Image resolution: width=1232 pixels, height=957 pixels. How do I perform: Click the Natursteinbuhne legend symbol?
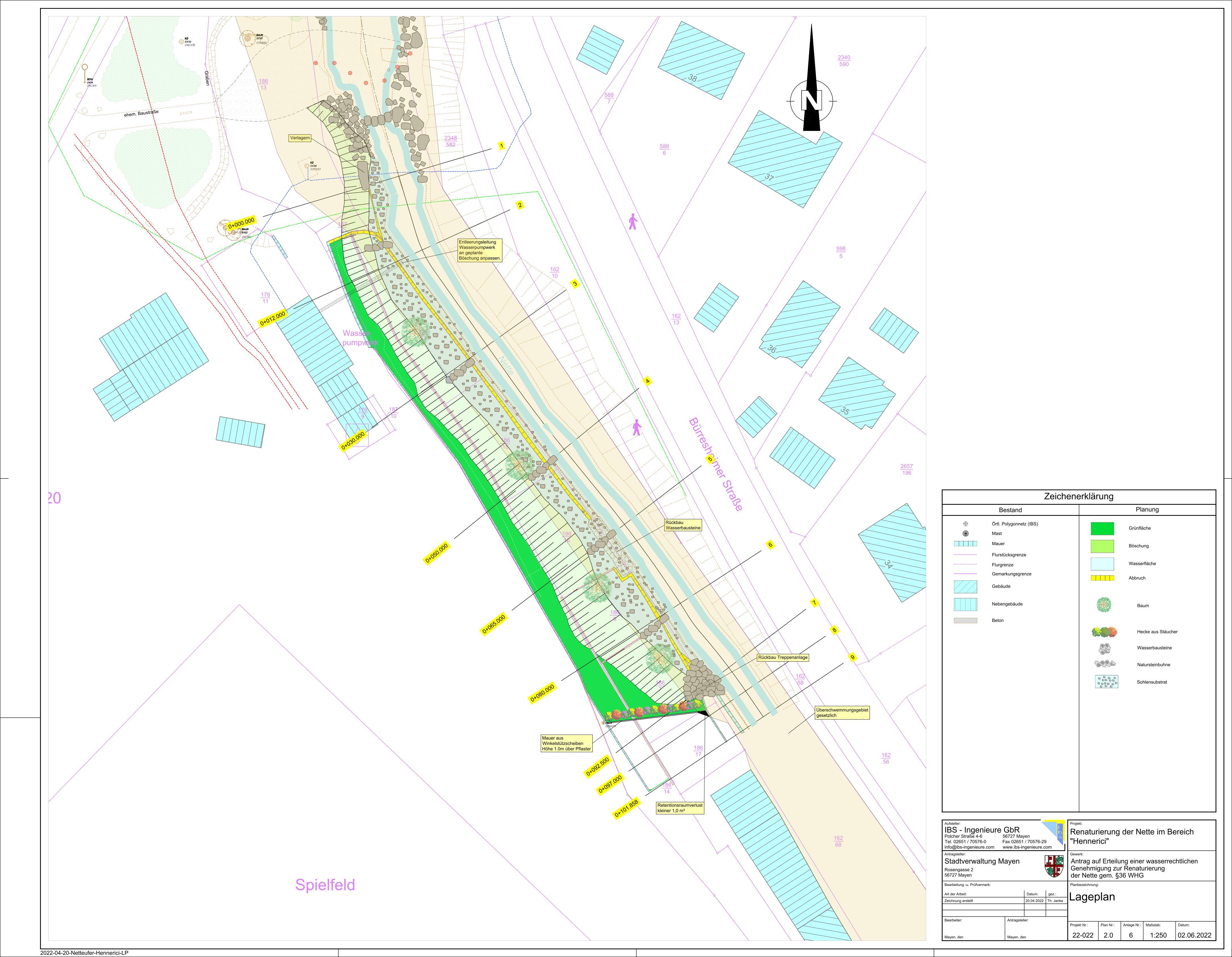(x=1104, y=664)
